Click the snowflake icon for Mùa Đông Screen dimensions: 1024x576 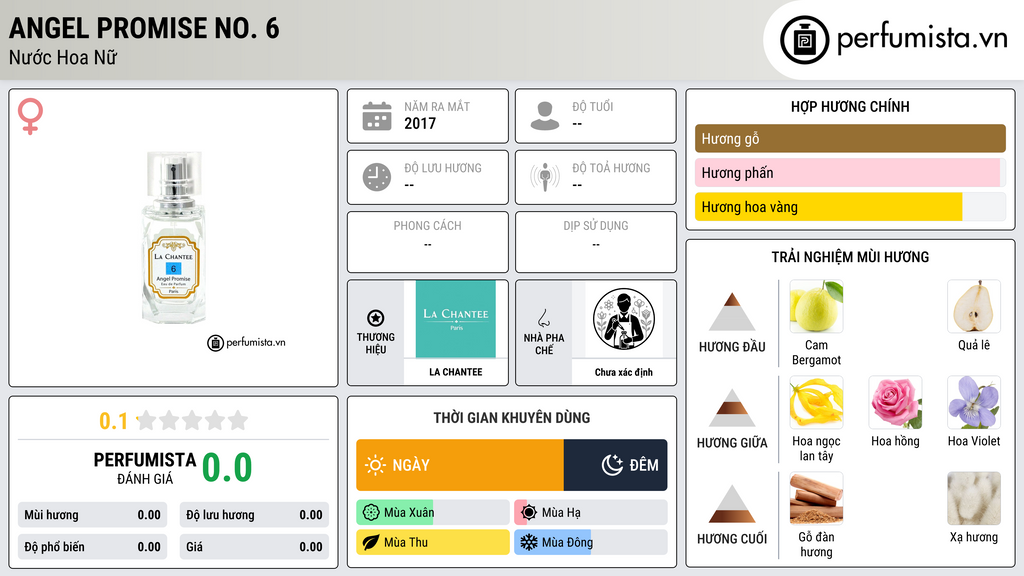pos(529,542)
